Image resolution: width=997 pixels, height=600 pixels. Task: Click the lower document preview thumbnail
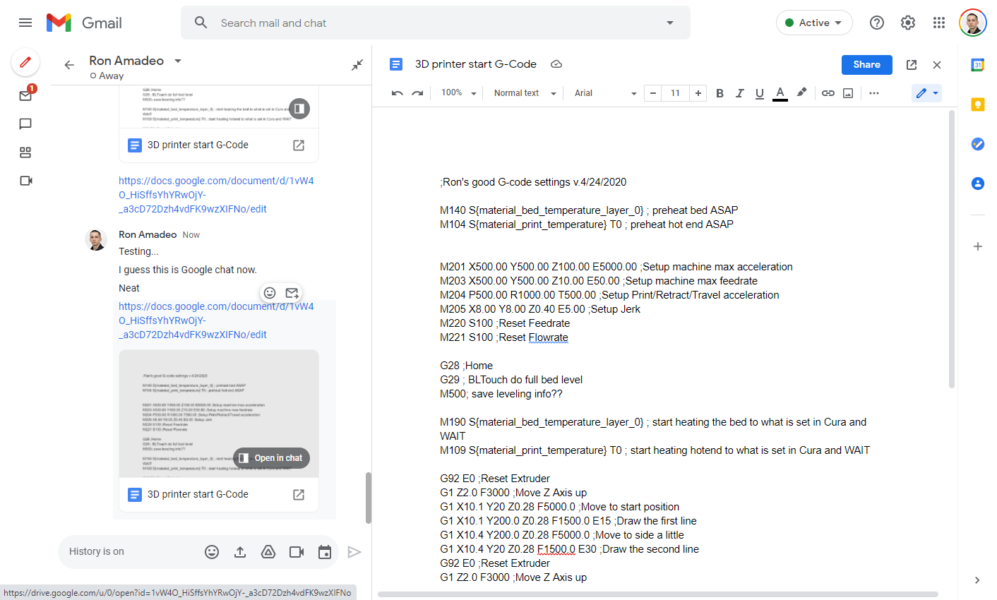[x=219, y=413]
